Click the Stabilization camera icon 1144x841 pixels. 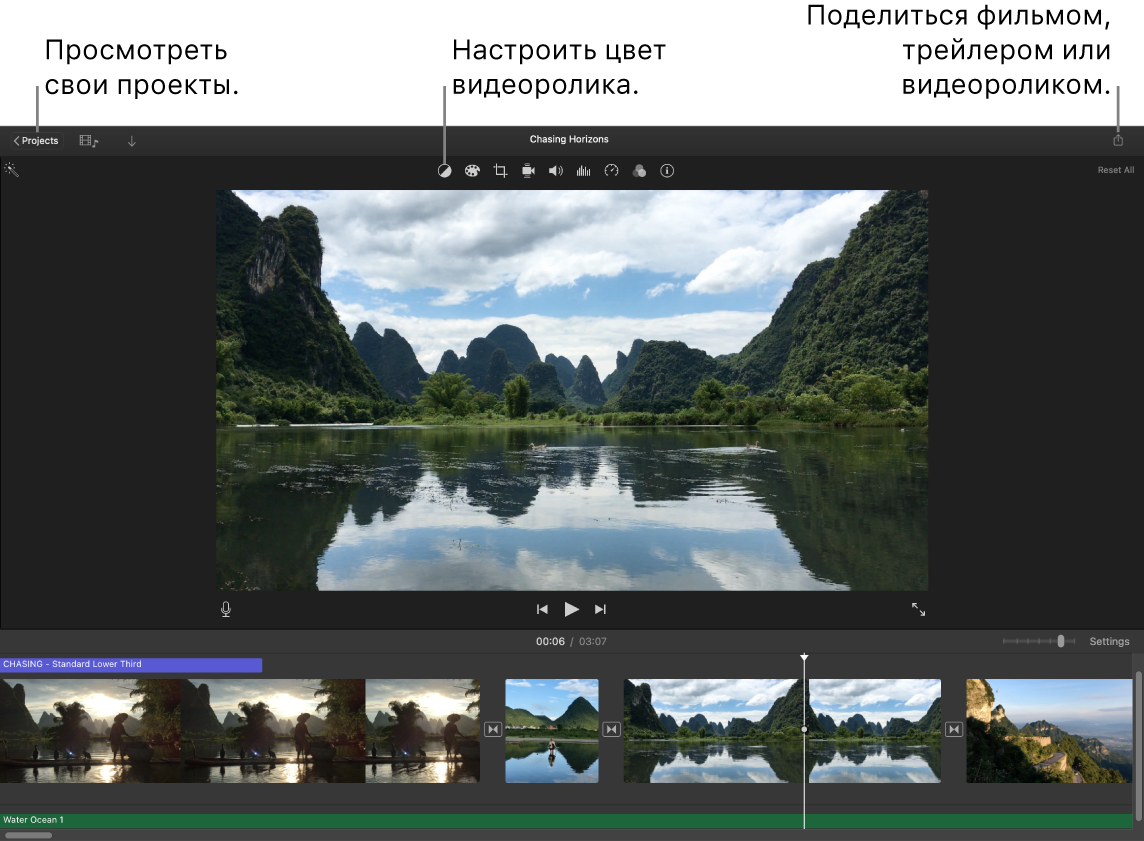point(528,170)
